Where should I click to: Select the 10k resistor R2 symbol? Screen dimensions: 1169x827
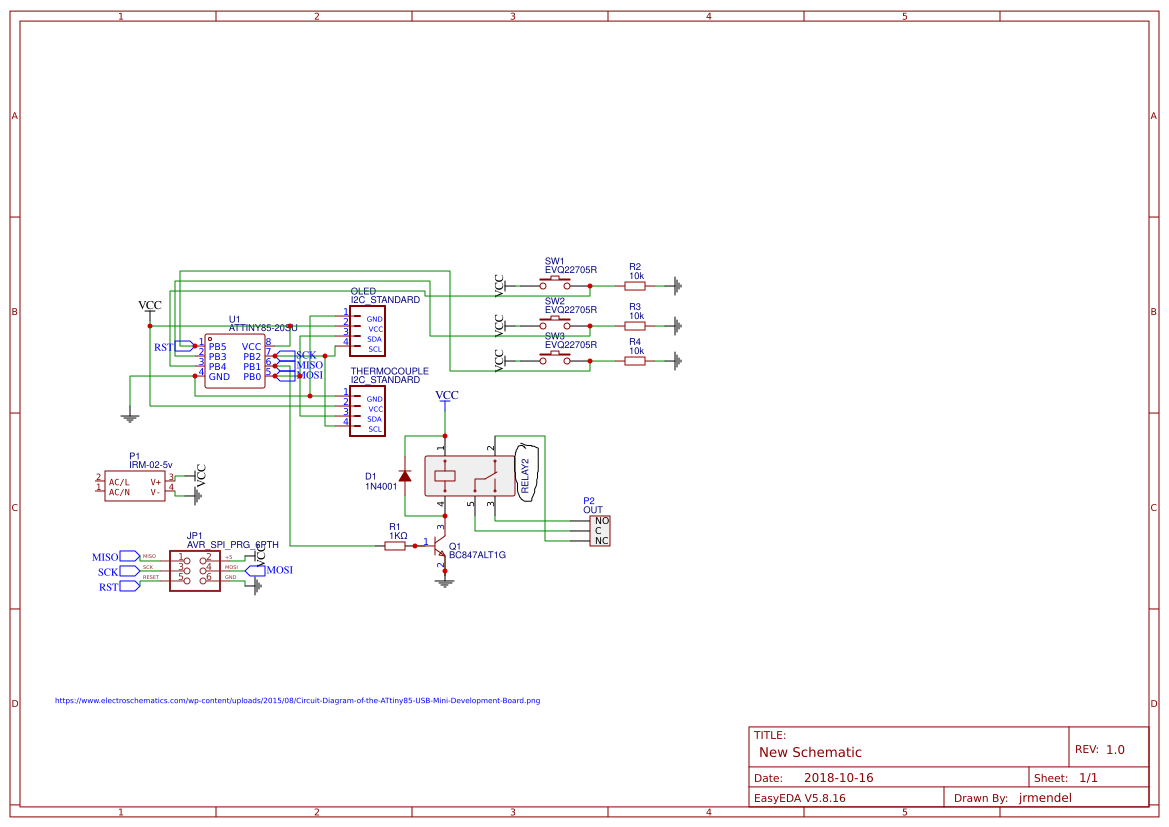point(635,284)
